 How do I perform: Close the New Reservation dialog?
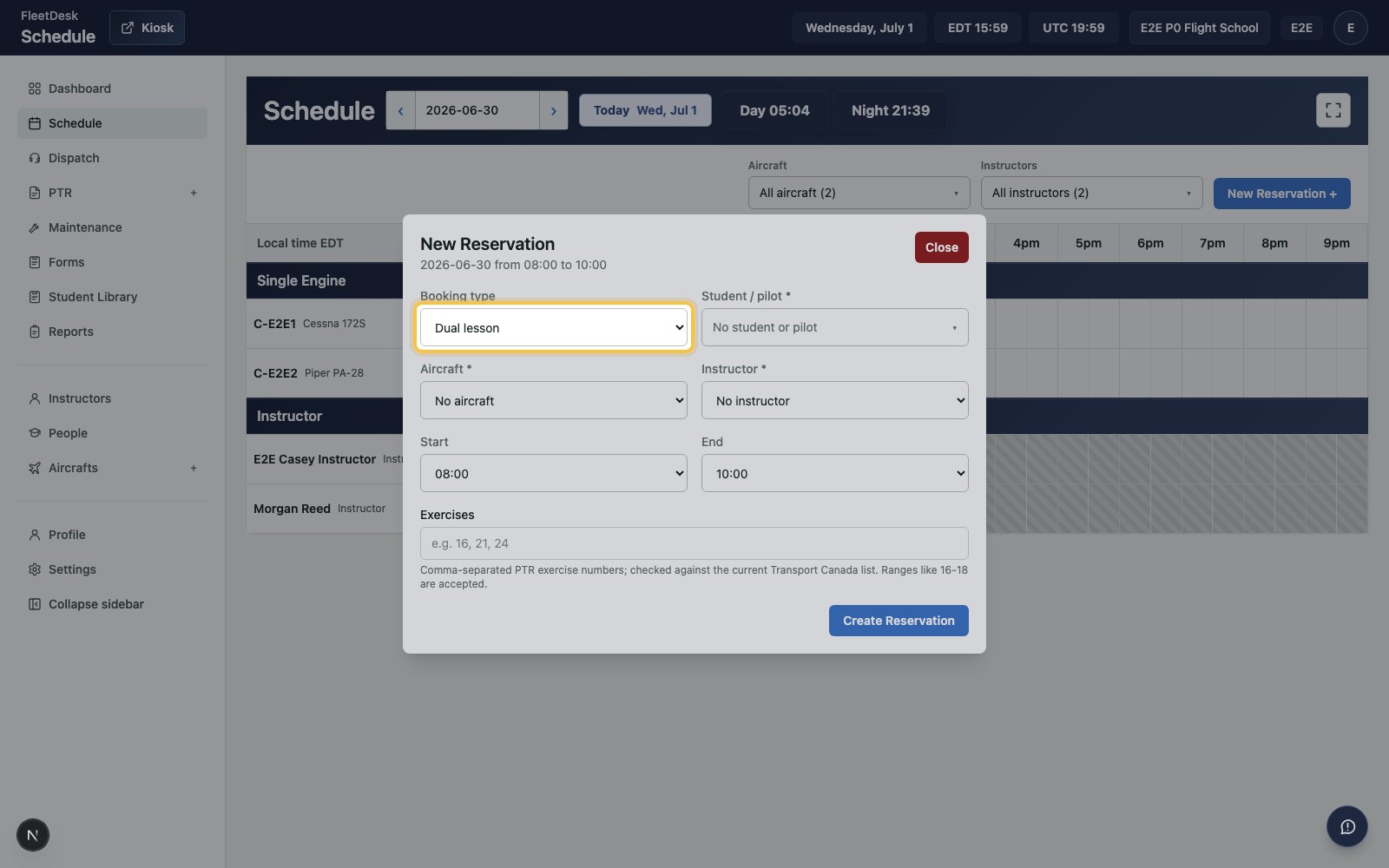point(942,247)
